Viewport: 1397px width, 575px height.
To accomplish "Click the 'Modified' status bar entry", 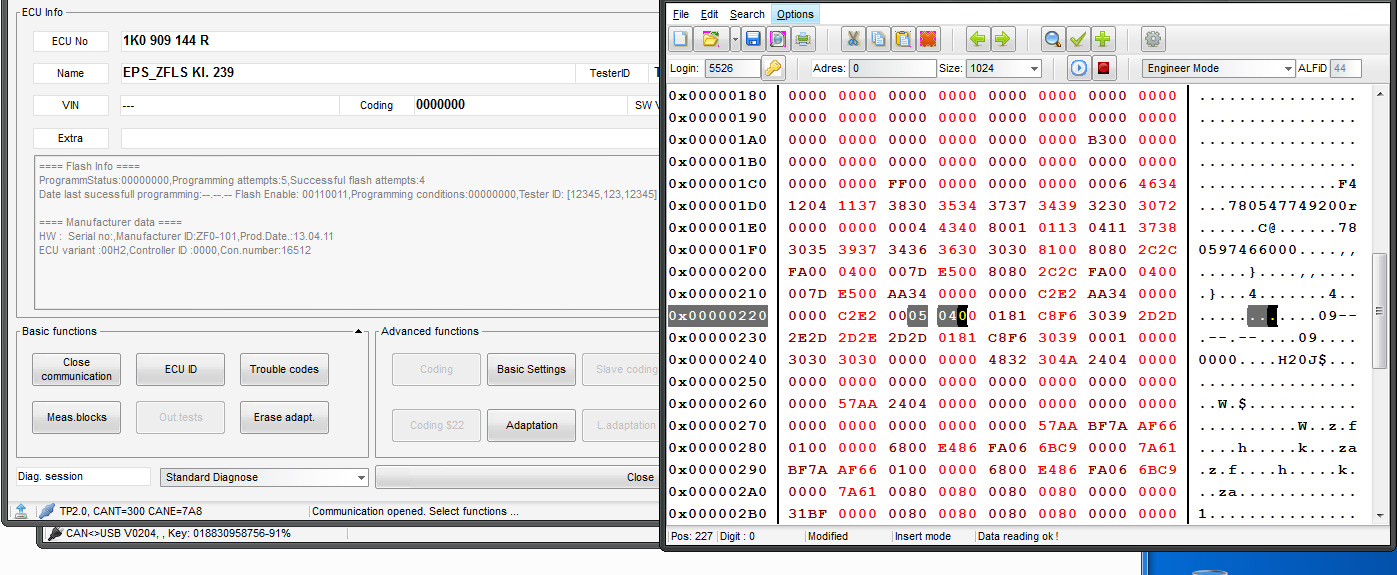I will pyautogui.click(x=828, y=536).
